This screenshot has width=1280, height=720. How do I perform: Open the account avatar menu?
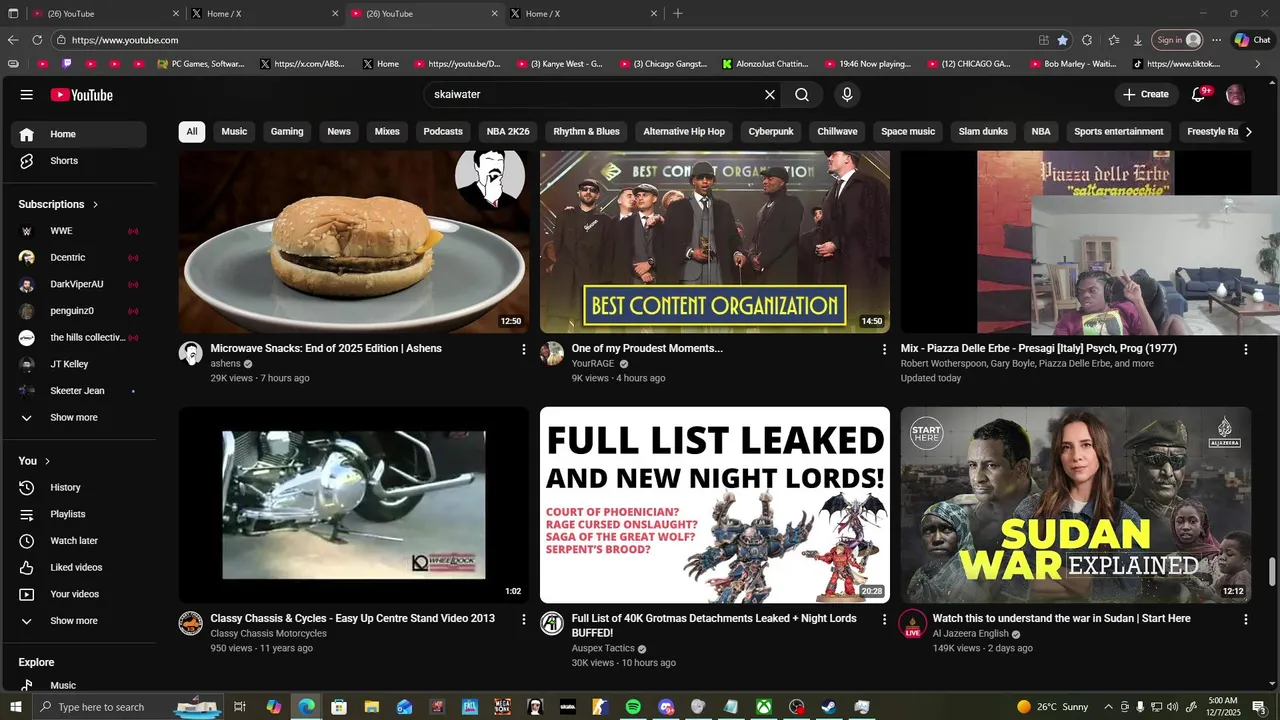click(x=1235, y=95)
